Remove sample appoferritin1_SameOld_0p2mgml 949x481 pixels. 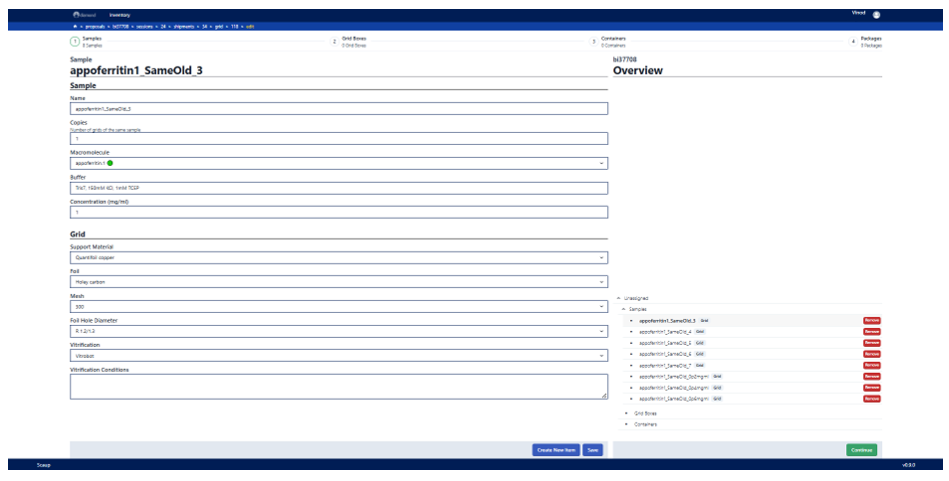coord(872,376)
